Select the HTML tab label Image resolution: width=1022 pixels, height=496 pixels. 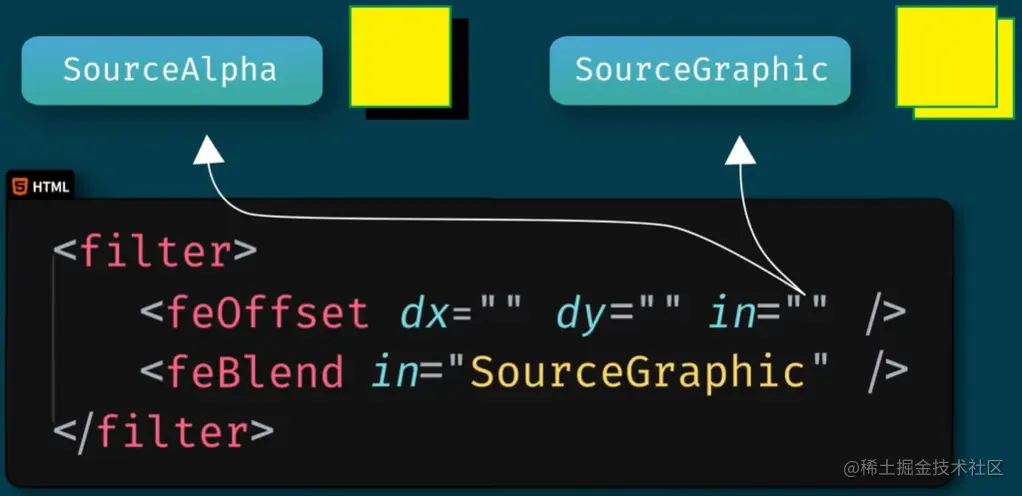[x=50, y=187]
